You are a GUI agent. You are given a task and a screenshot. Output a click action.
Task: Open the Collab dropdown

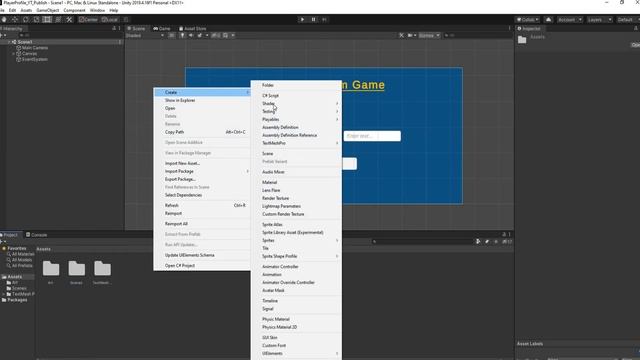527,19
